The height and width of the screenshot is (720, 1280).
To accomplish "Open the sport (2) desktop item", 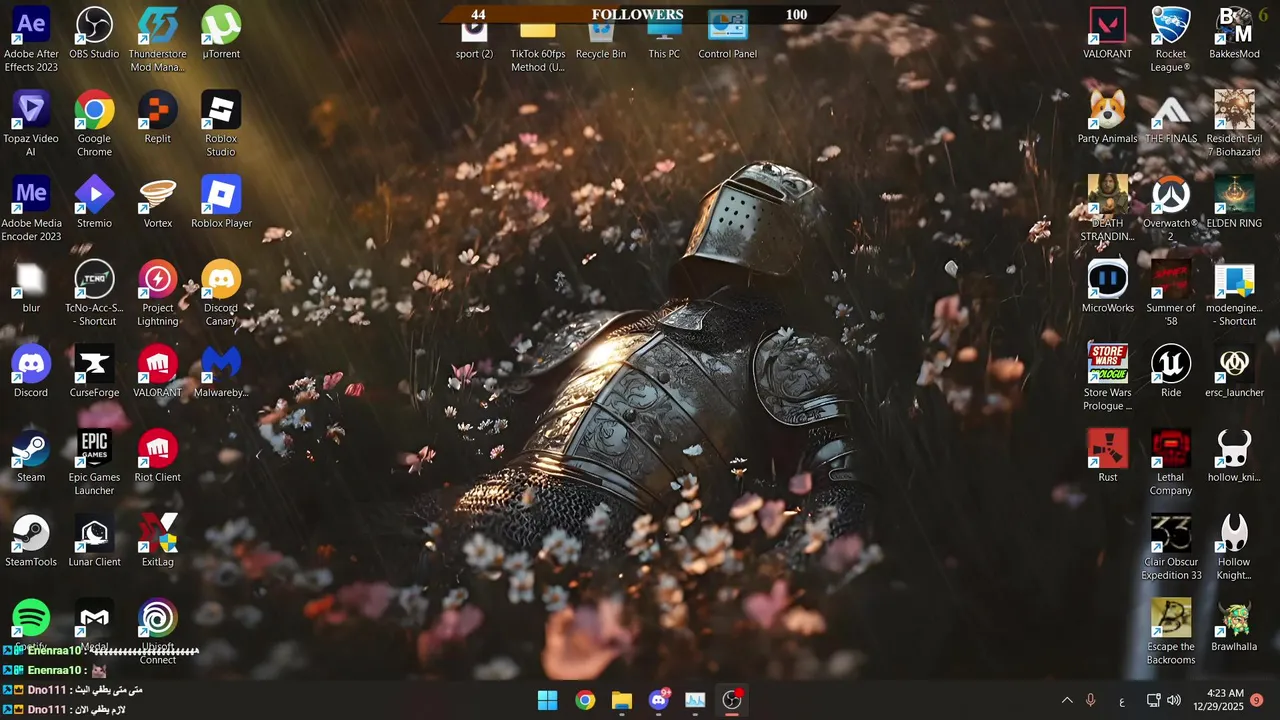I will pos(474,37).
